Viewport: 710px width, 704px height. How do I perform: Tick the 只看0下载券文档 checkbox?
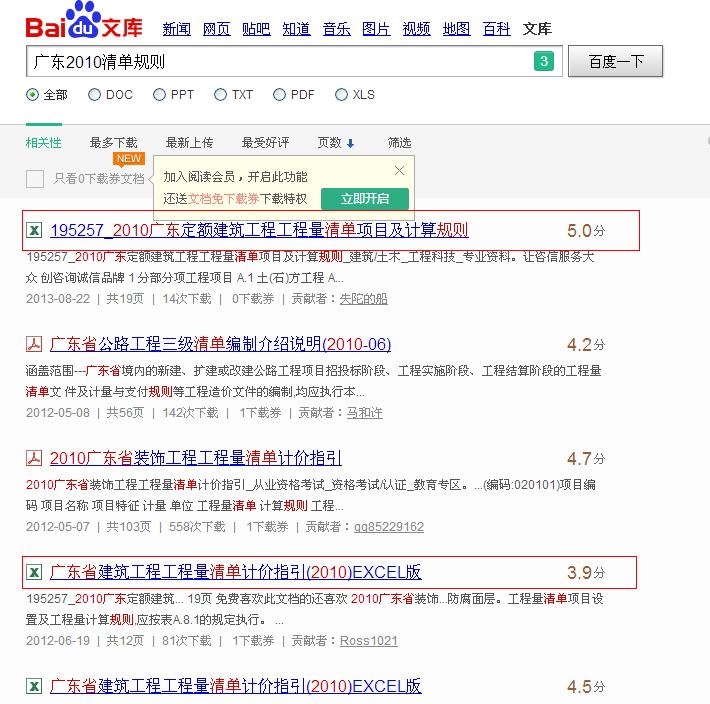coord(35,179)
